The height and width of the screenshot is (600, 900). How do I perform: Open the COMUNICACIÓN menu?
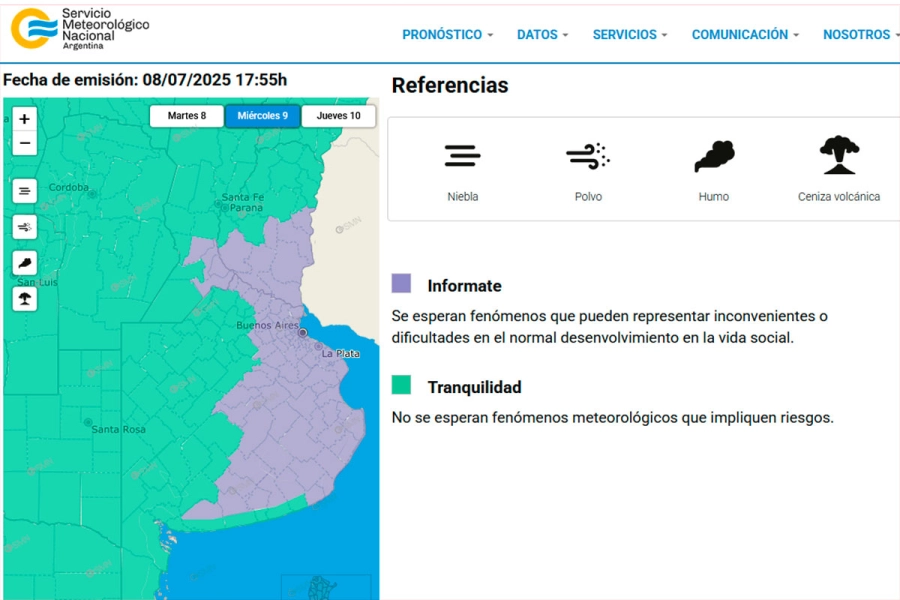tap(745, 35)
